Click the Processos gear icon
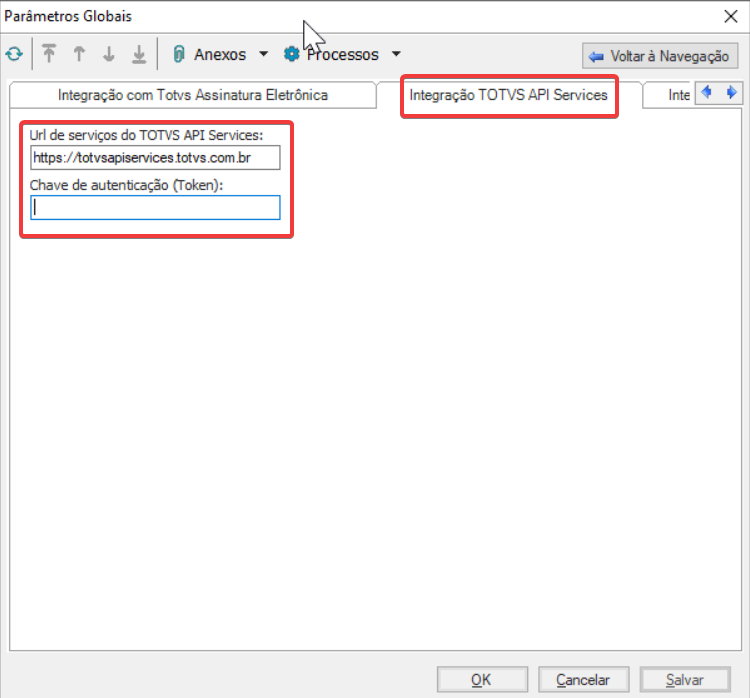The height and width of the screenshot is (698, 750). tap(292, 54)
